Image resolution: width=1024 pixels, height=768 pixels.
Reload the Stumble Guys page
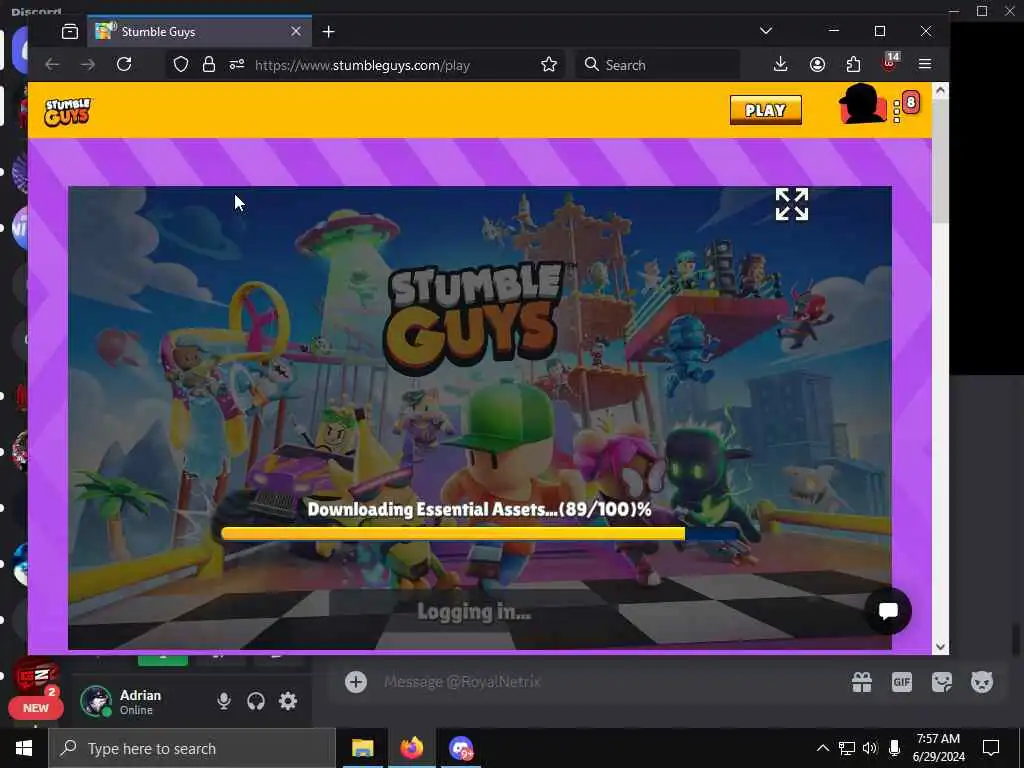pos(124,64)
